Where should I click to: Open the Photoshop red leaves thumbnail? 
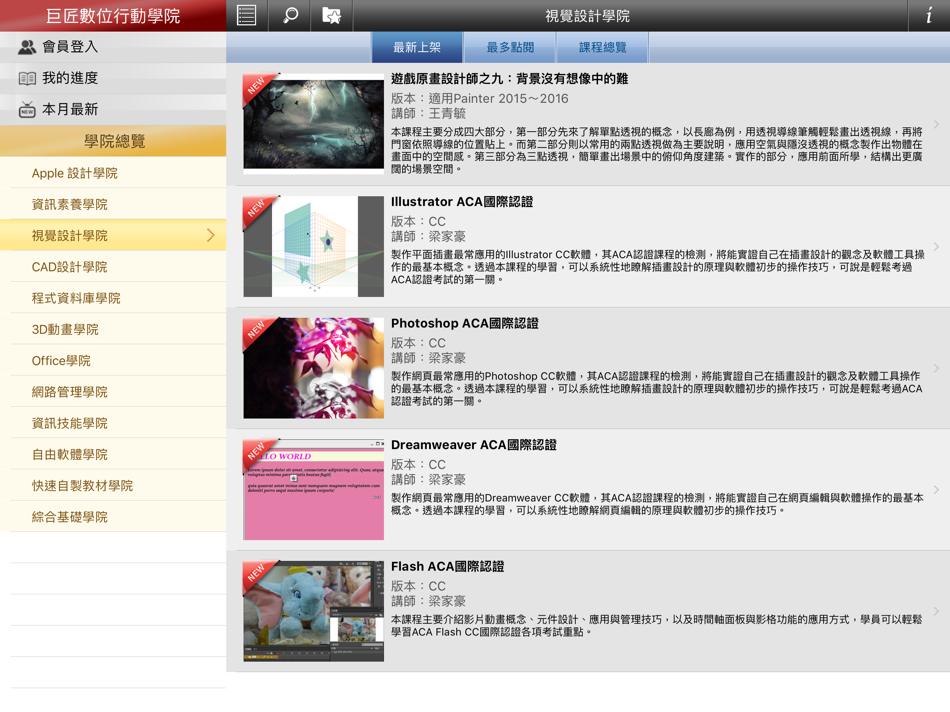pos(313,368)
